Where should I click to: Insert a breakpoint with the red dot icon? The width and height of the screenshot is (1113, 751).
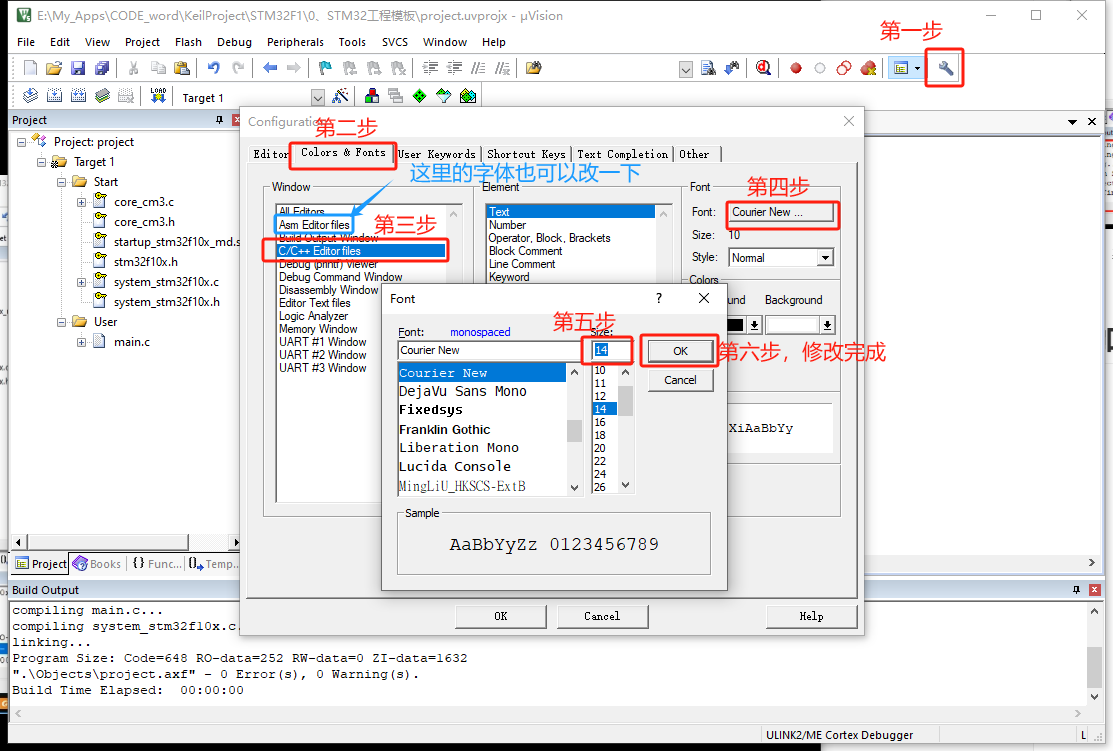[x=796, y=68]
